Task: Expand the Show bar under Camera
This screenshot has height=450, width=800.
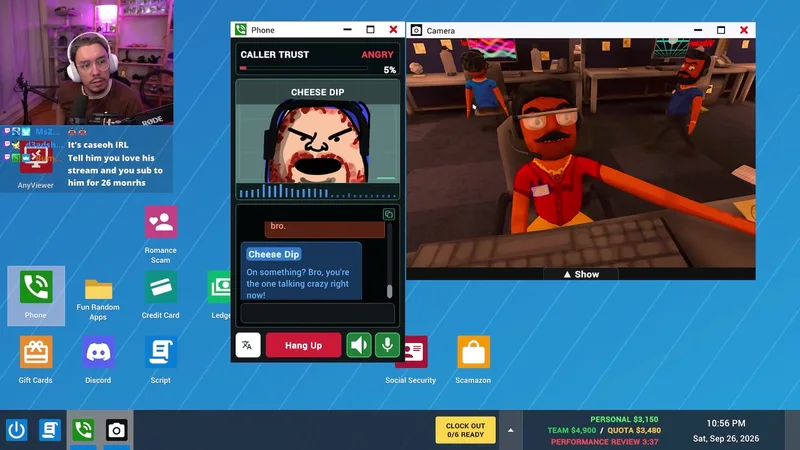Action: 581,274
